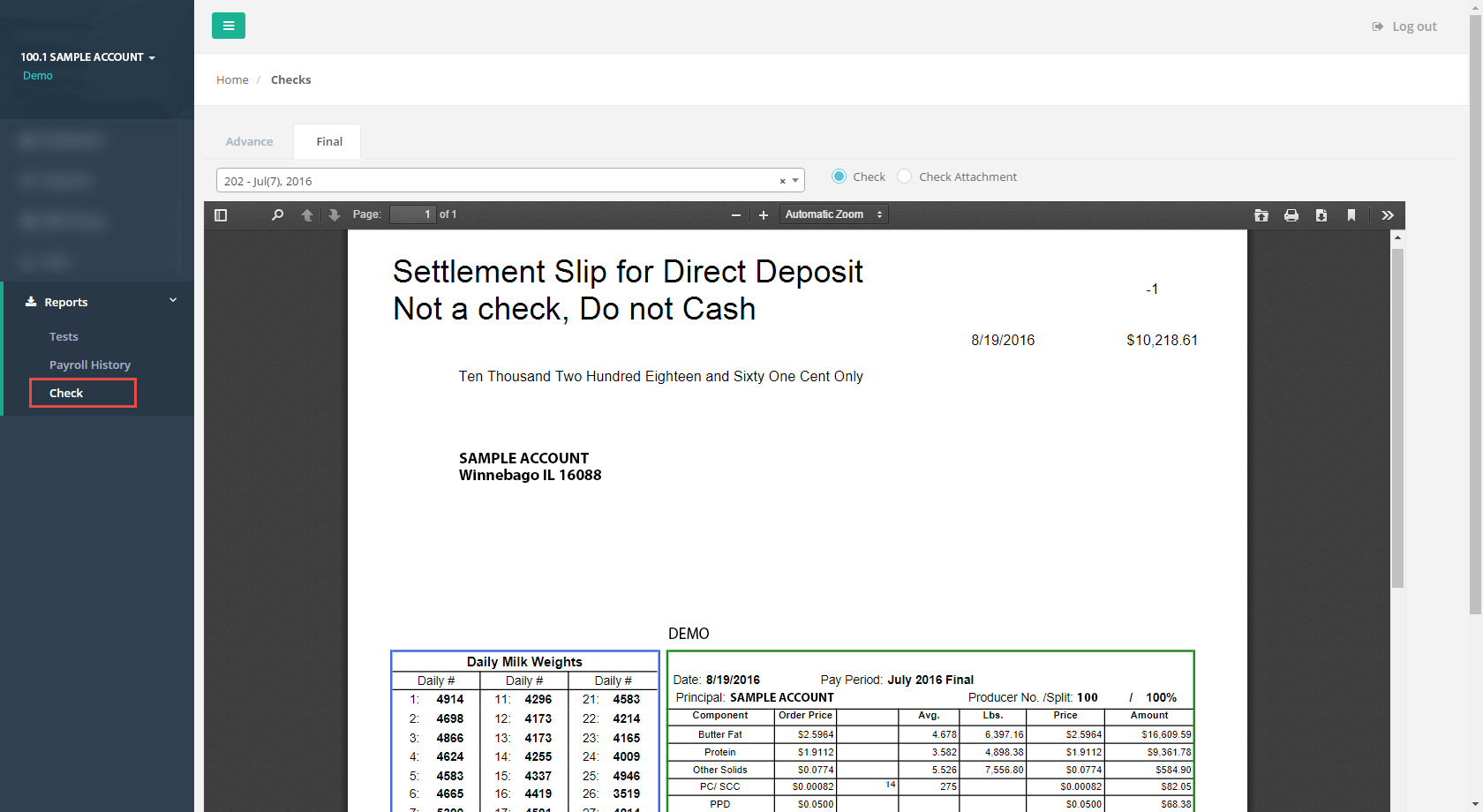This screenshot has height=812, width=1483.
Task: Open the PDF find magnifier tool
Action: (277, 214)
